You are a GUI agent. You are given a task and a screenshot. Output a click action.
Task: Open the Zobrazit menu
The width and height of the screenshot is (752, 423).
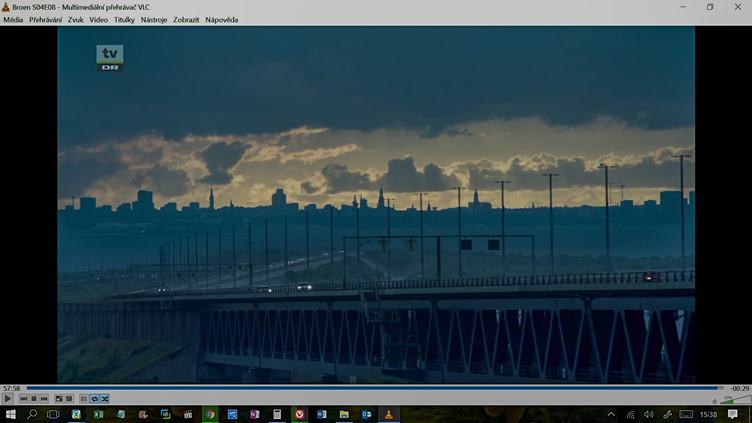tap(186, 20)
